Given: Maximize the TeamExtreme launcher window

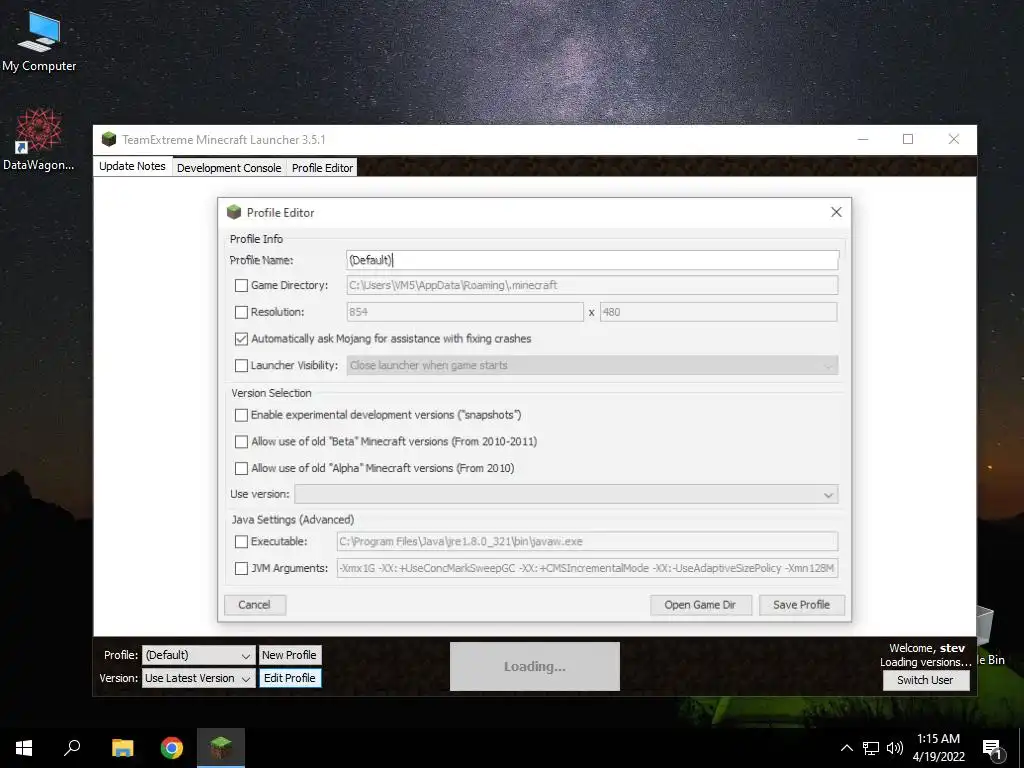Looking at the screenshot, I should 908,139.
